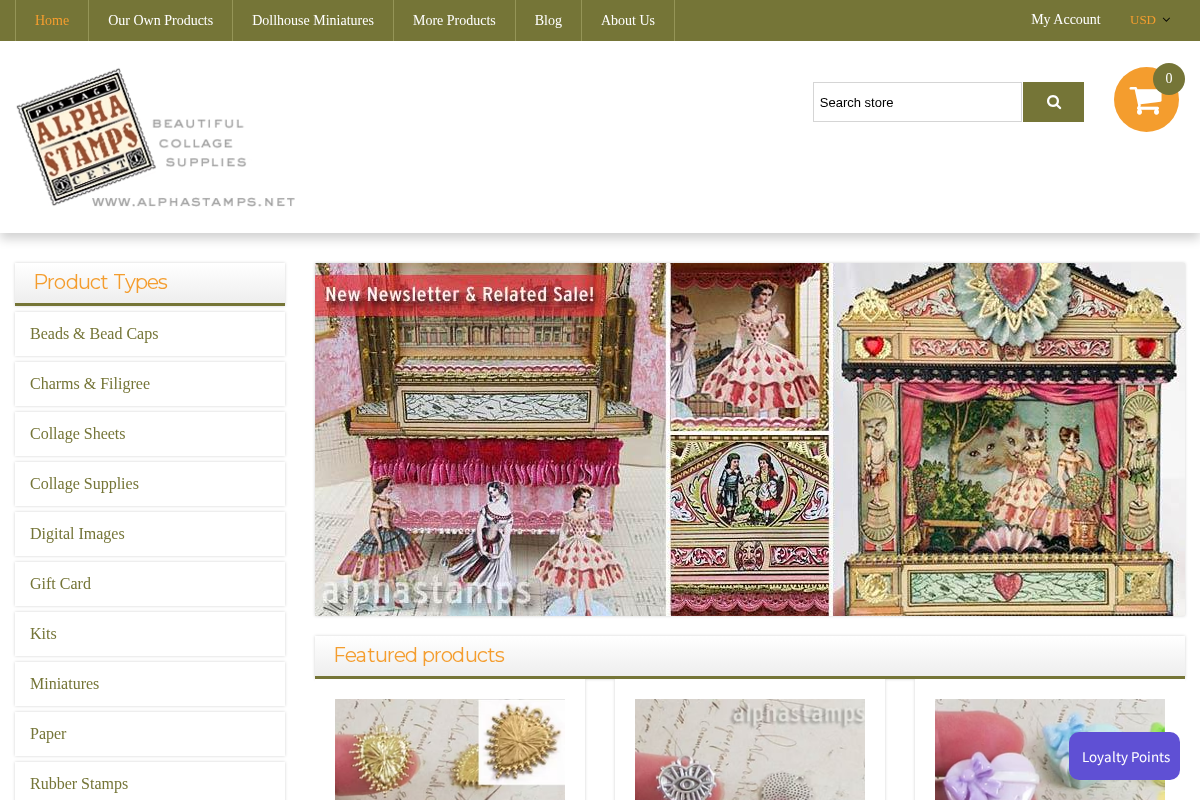Open the Dollhouse Miniatures menu

[313, 20]
